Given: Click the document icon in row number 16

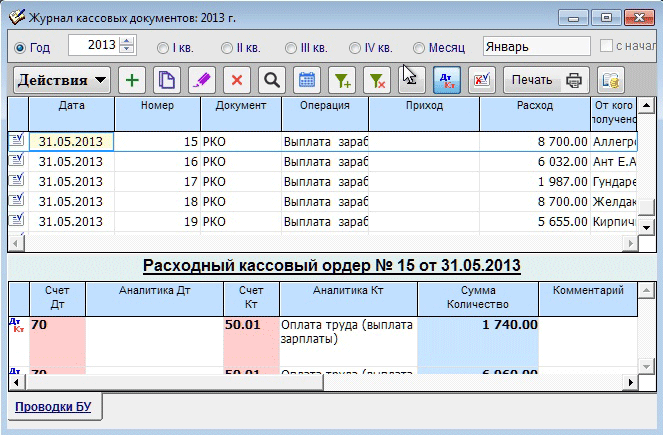Looking at the screenshot, I should pos(17,160).
